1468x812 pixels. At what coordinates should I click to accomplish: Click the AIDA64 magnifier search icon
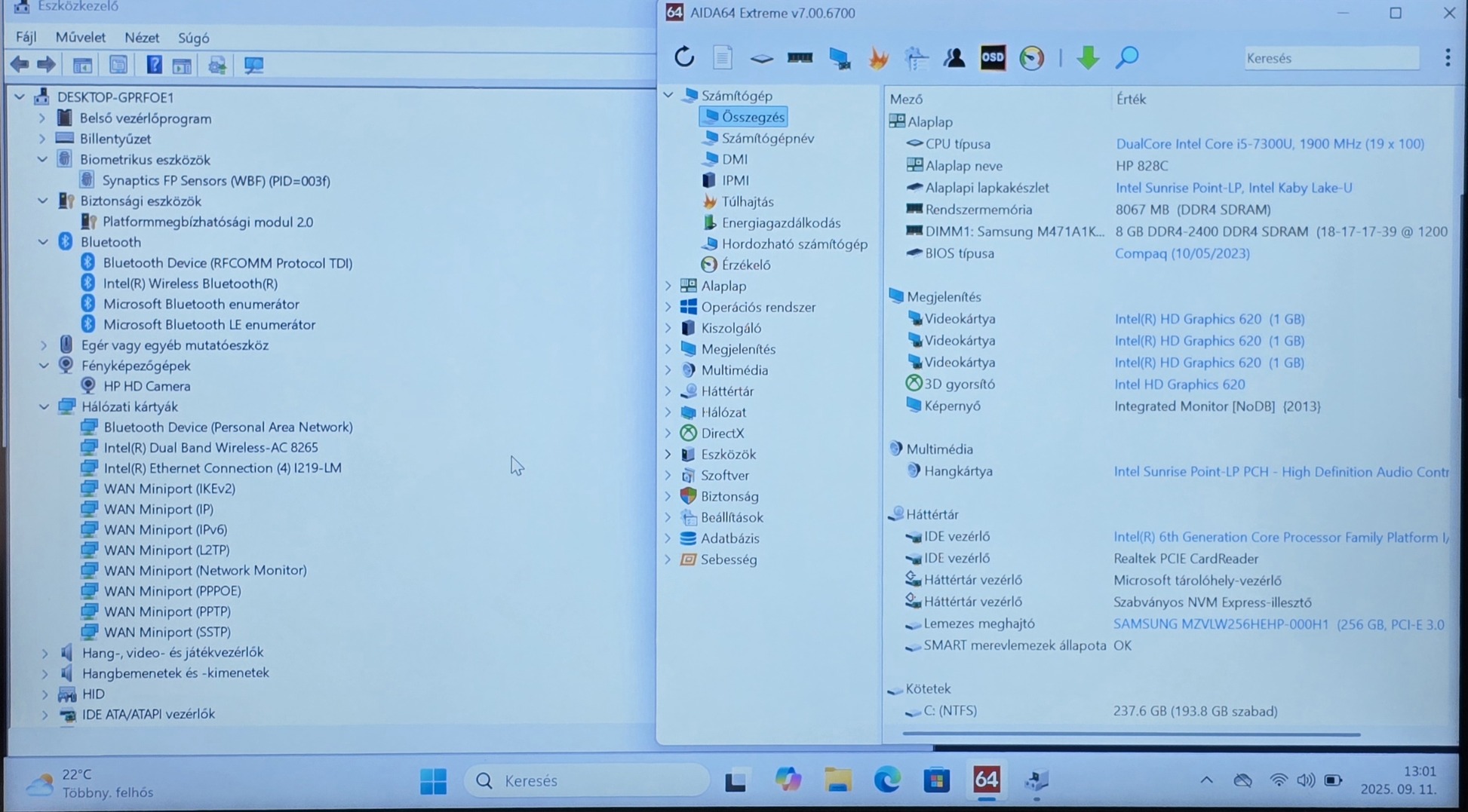pyautogui.click(x=1127, y=57)
